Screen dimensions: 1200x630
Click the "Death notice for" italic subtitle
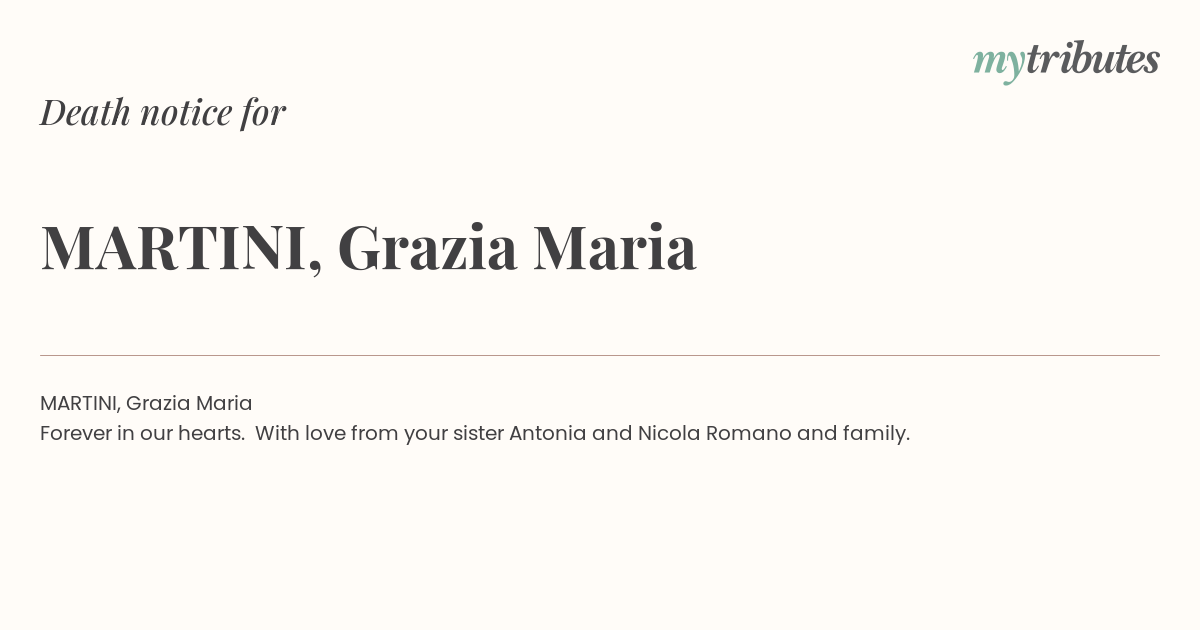163,113
